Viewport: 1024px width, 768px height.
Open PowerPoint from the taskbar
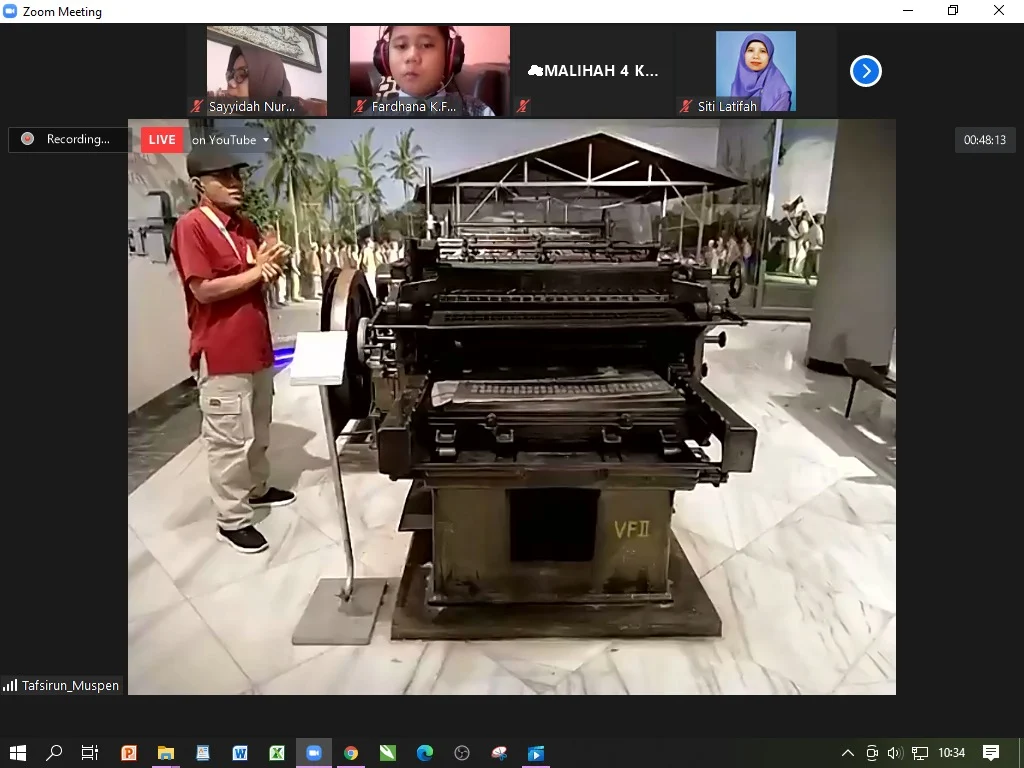129,753
